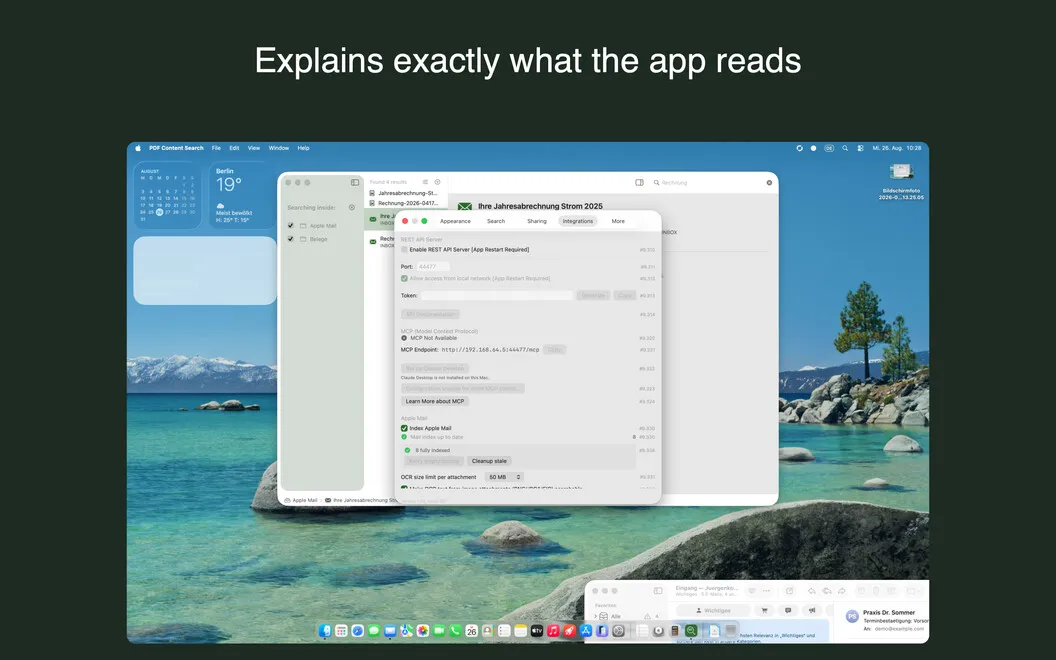
Task: Click in the Token text field
Action: [x=497, y=296]
